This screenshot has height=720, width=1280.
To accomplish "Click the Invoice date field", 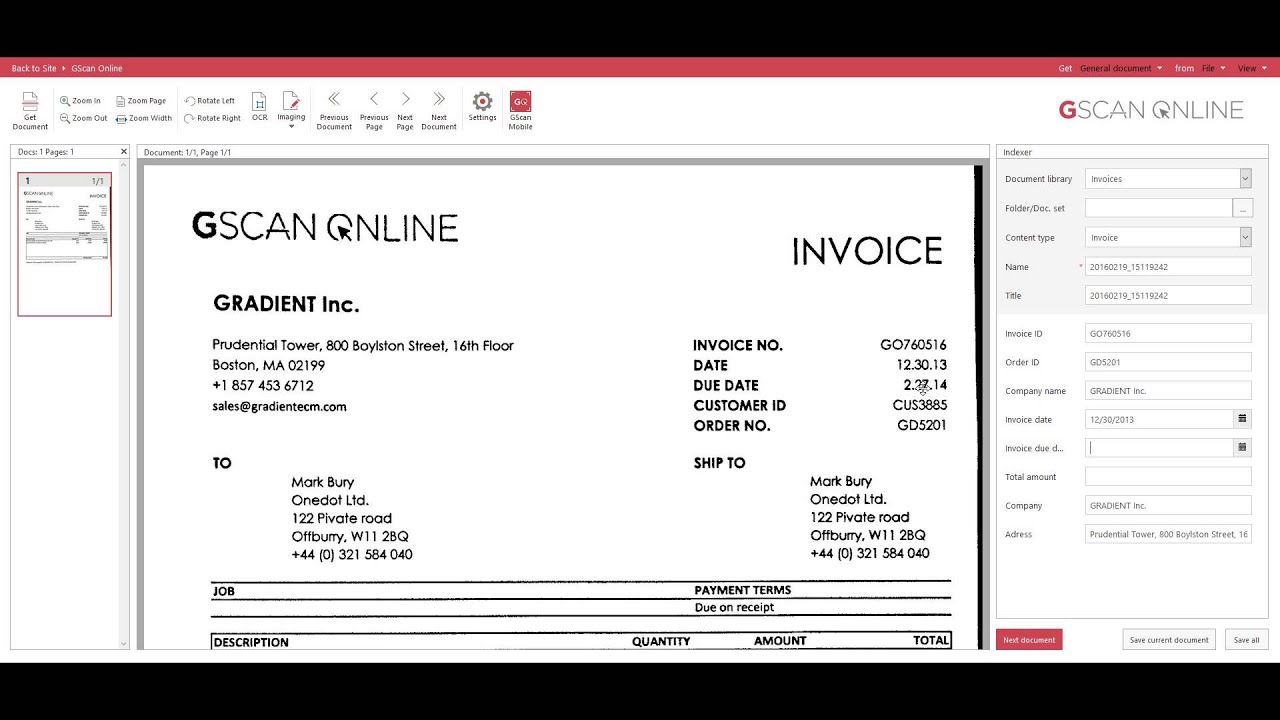I will point(1159,420).
